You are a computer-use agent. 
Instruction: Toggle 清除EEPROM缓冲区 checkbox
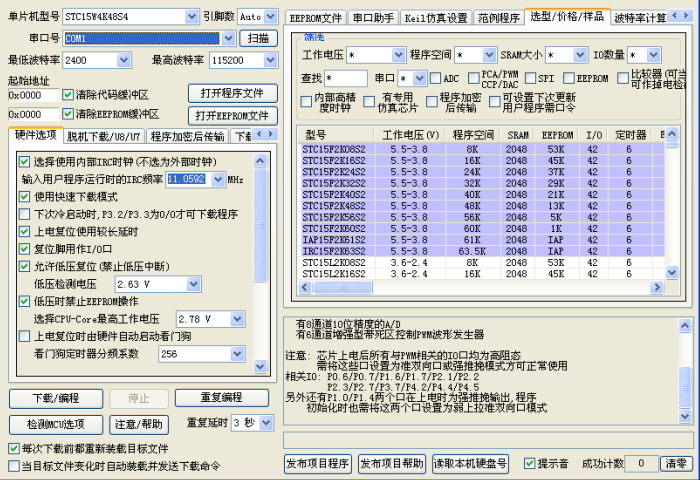pyautogui.click(x=68, y=114)
